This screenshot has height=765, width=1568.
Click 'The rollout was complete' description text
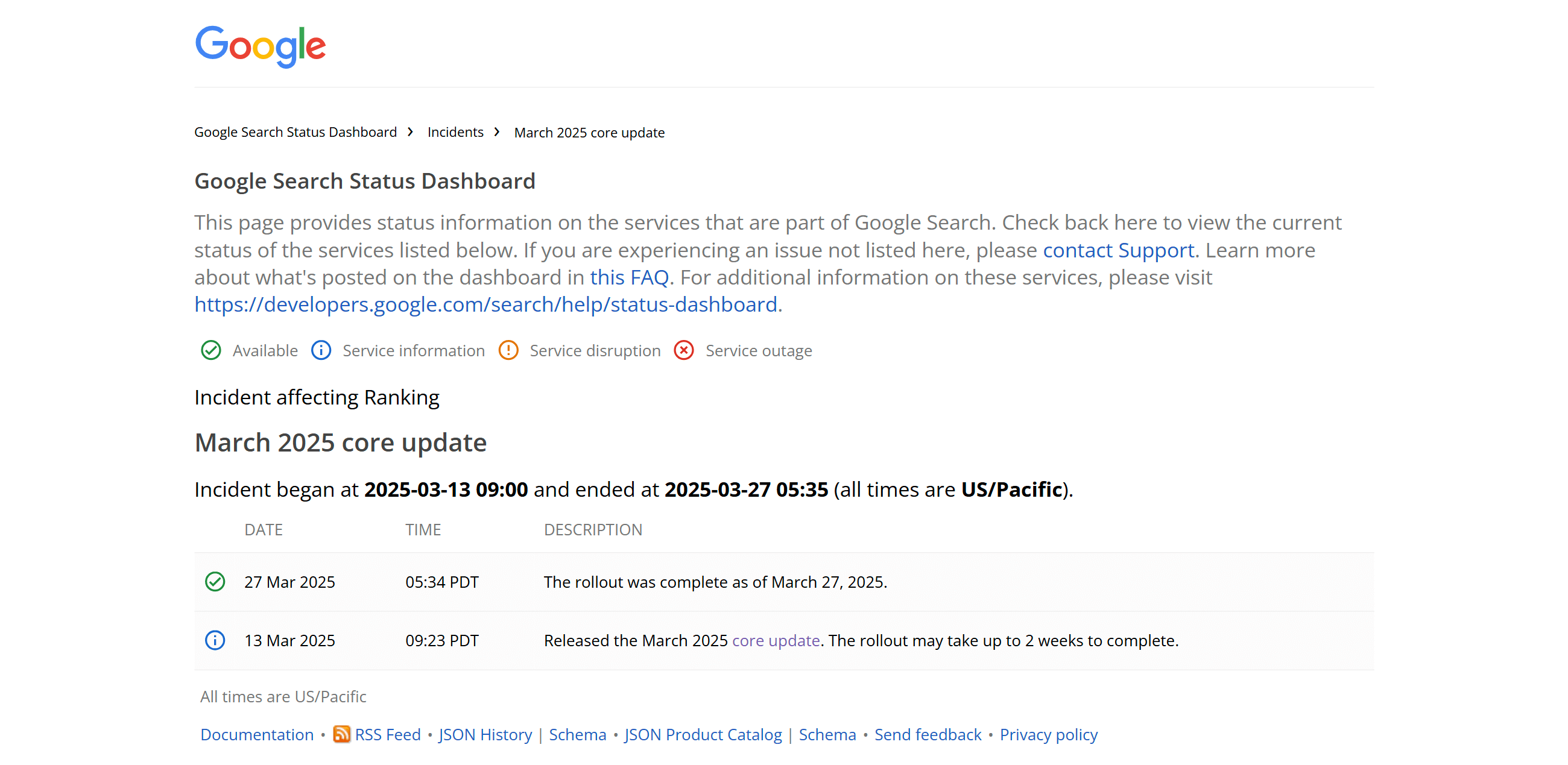715,582
